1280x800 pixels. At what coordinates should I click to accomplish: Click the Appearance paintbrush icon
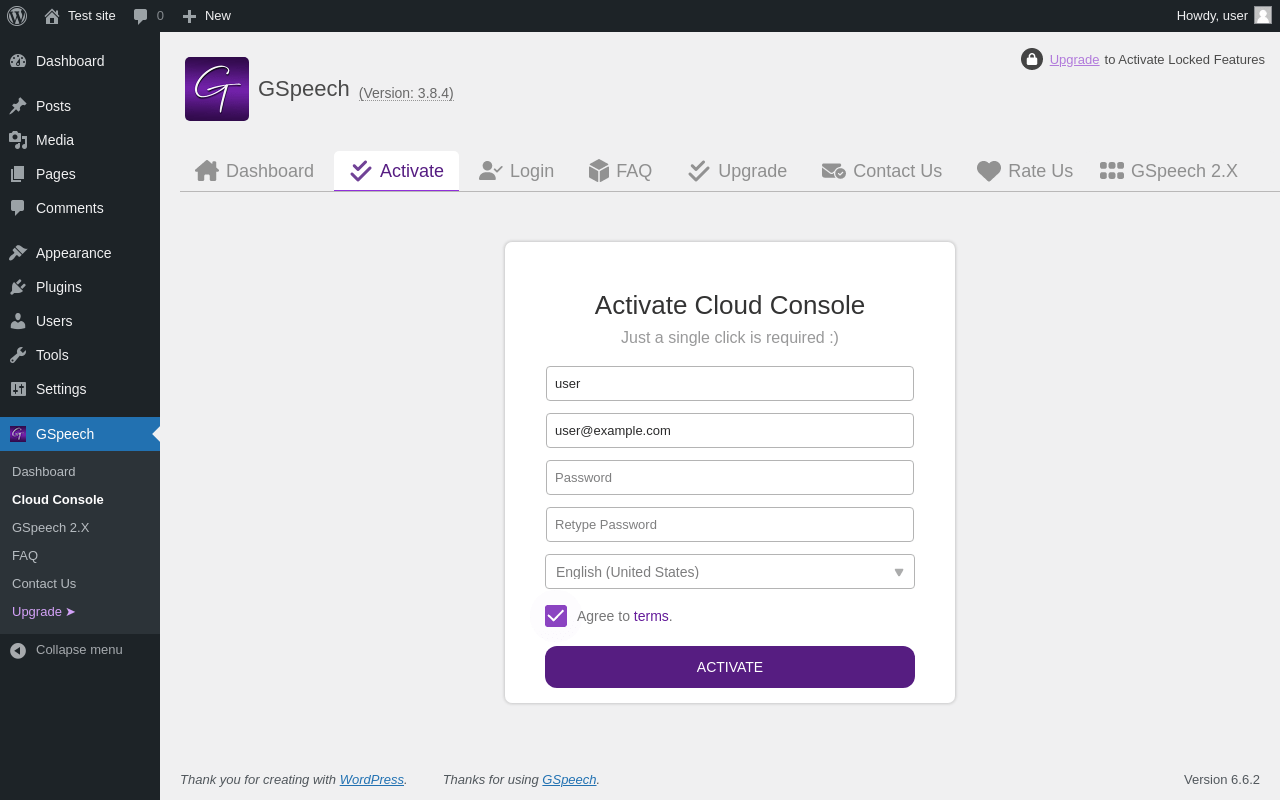18,253
